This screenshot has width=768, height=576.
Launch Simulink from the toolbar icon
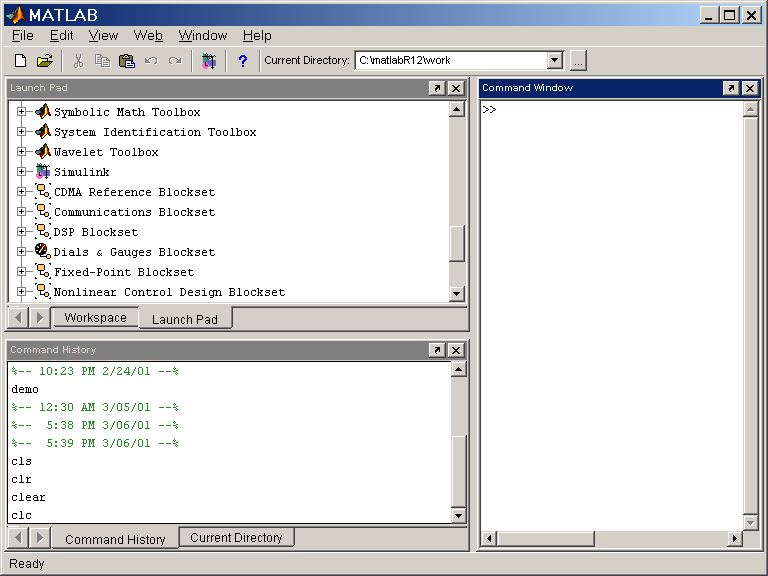(209, 61)
